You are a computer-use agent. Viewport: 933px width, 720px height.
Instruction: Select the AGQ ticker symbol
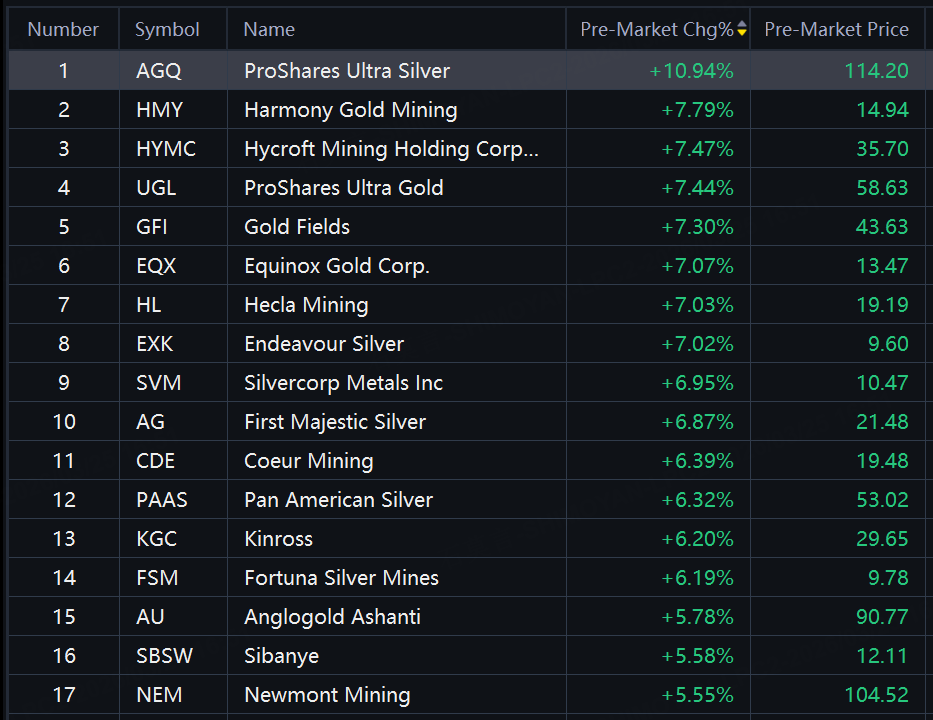point(159,71)
